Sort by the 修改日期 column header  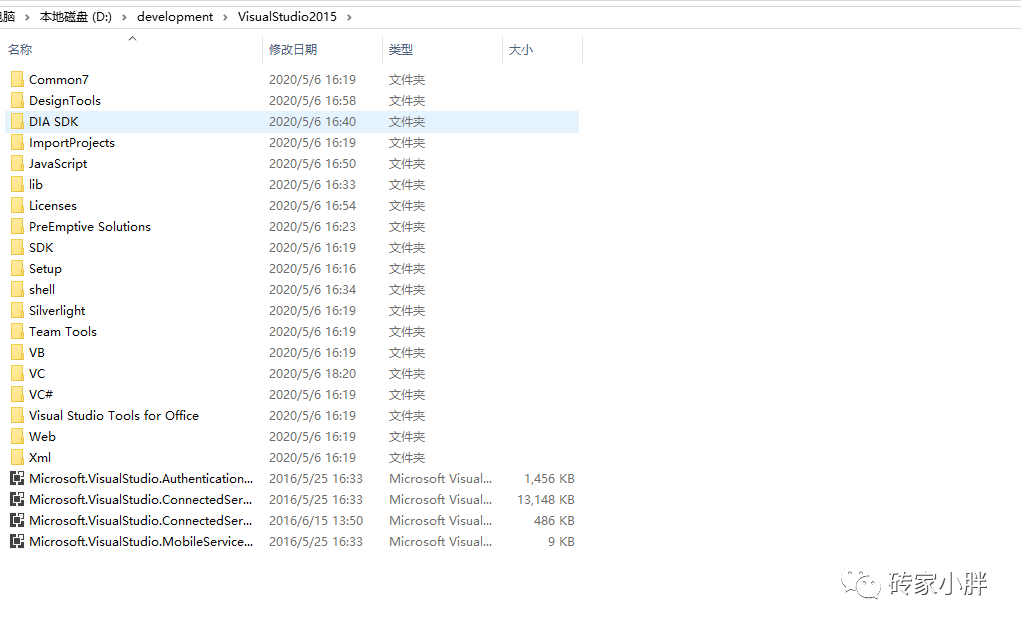[x=293, y=49]
